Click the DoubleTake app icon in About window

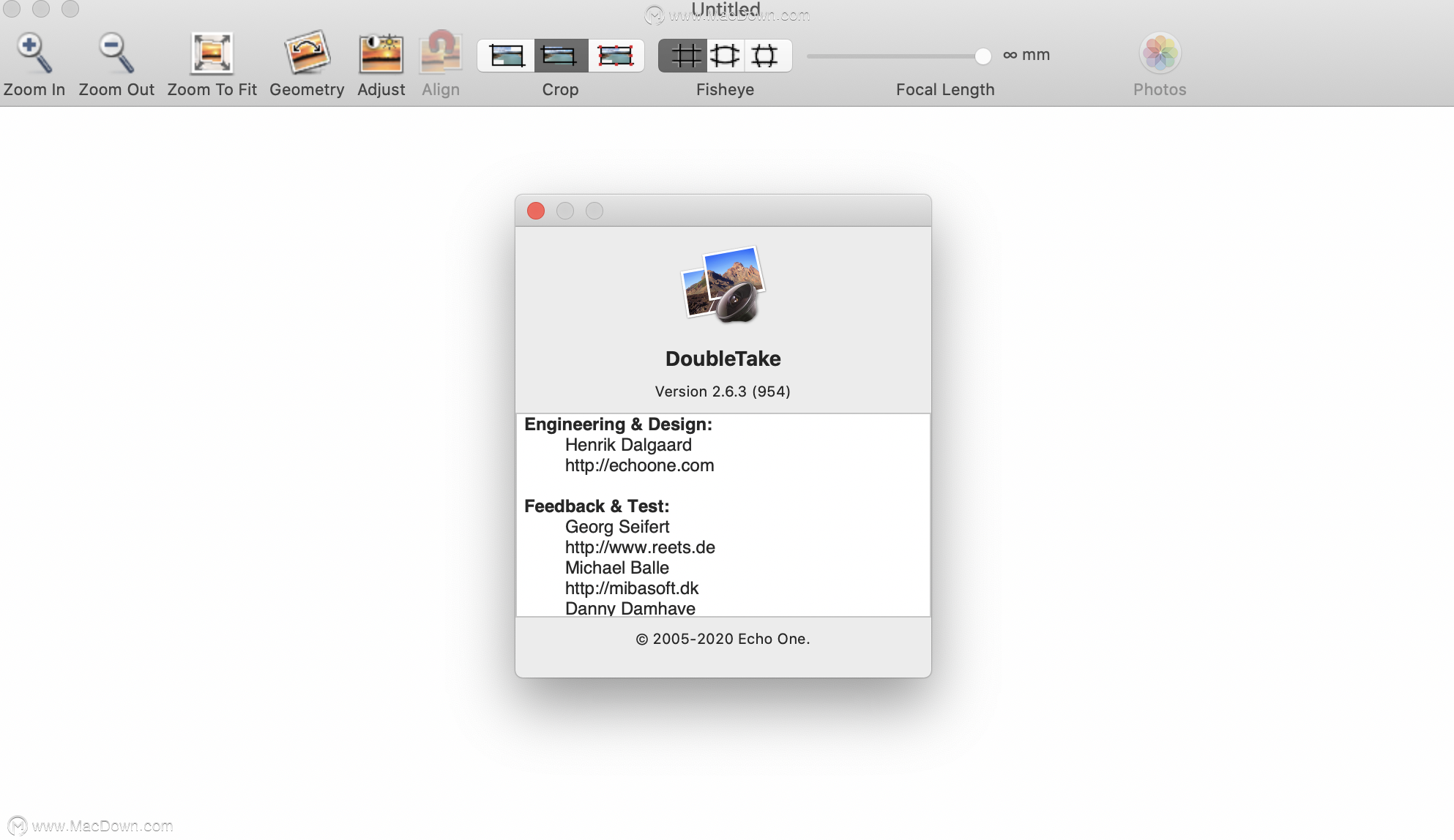tap(723, 284)
